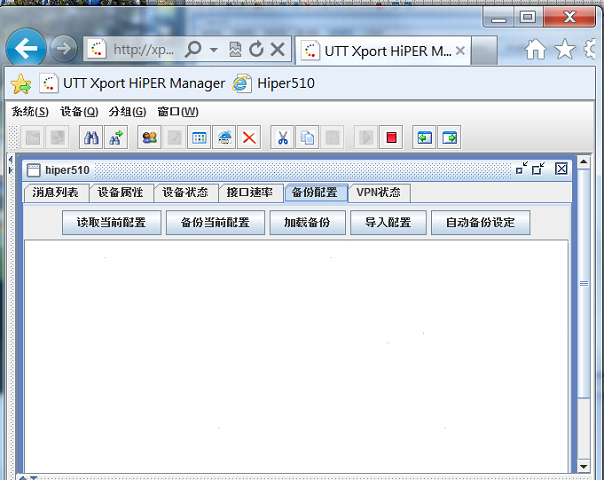The height and width of the screenshot is (480, 604).
Task: Click the copy pages icon
Action: click(x=307, y=137)
